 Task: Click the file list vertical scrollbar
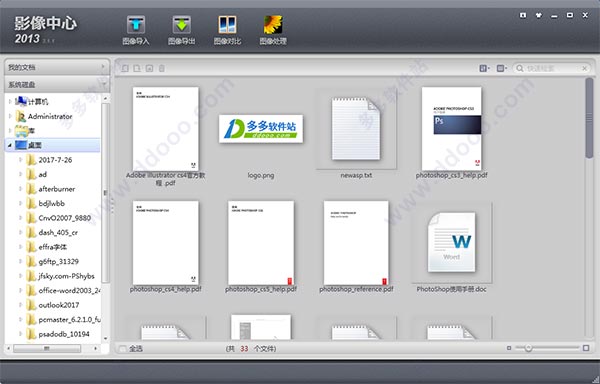point(589,119)
